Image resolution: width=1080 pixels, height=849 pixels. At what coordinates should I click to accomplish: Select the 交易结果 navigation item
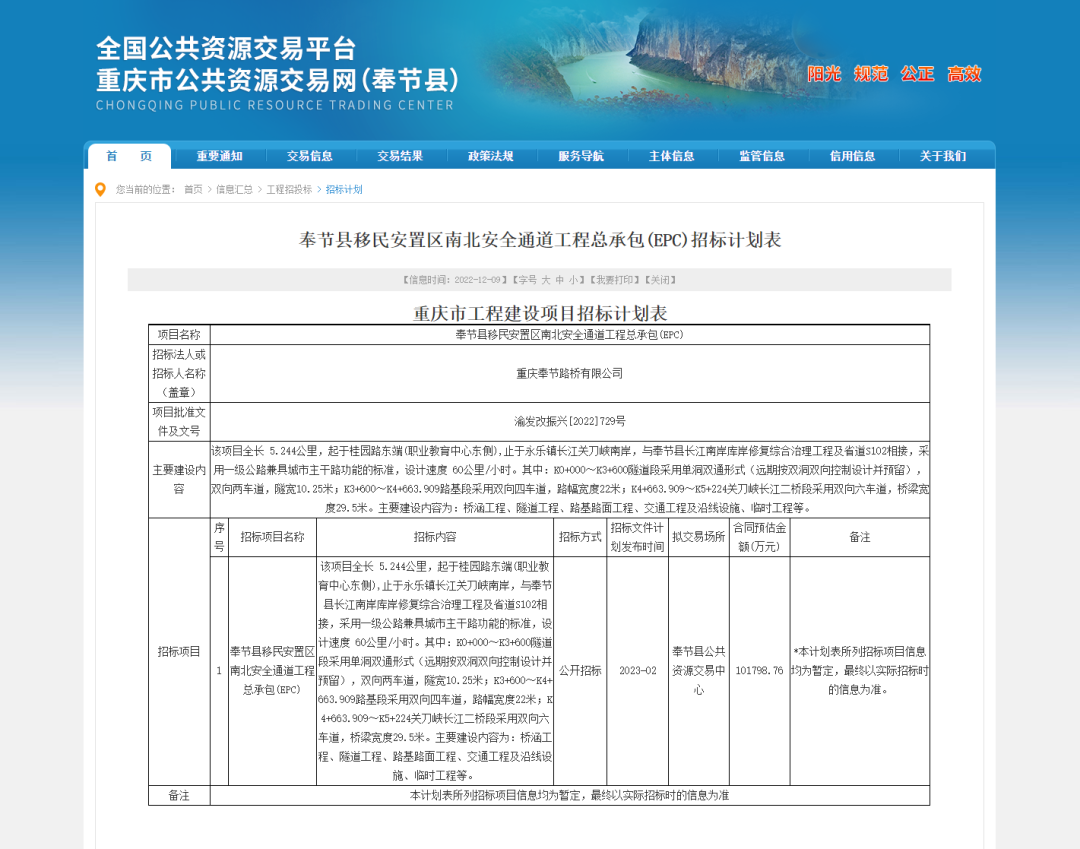[400, 156]
